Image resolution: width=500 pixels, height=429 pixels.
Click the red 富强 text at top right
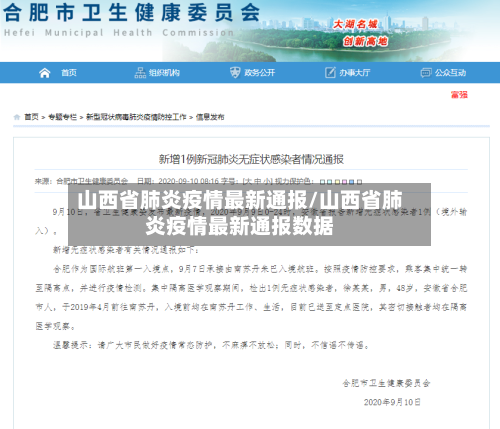[x=459, y=95]
